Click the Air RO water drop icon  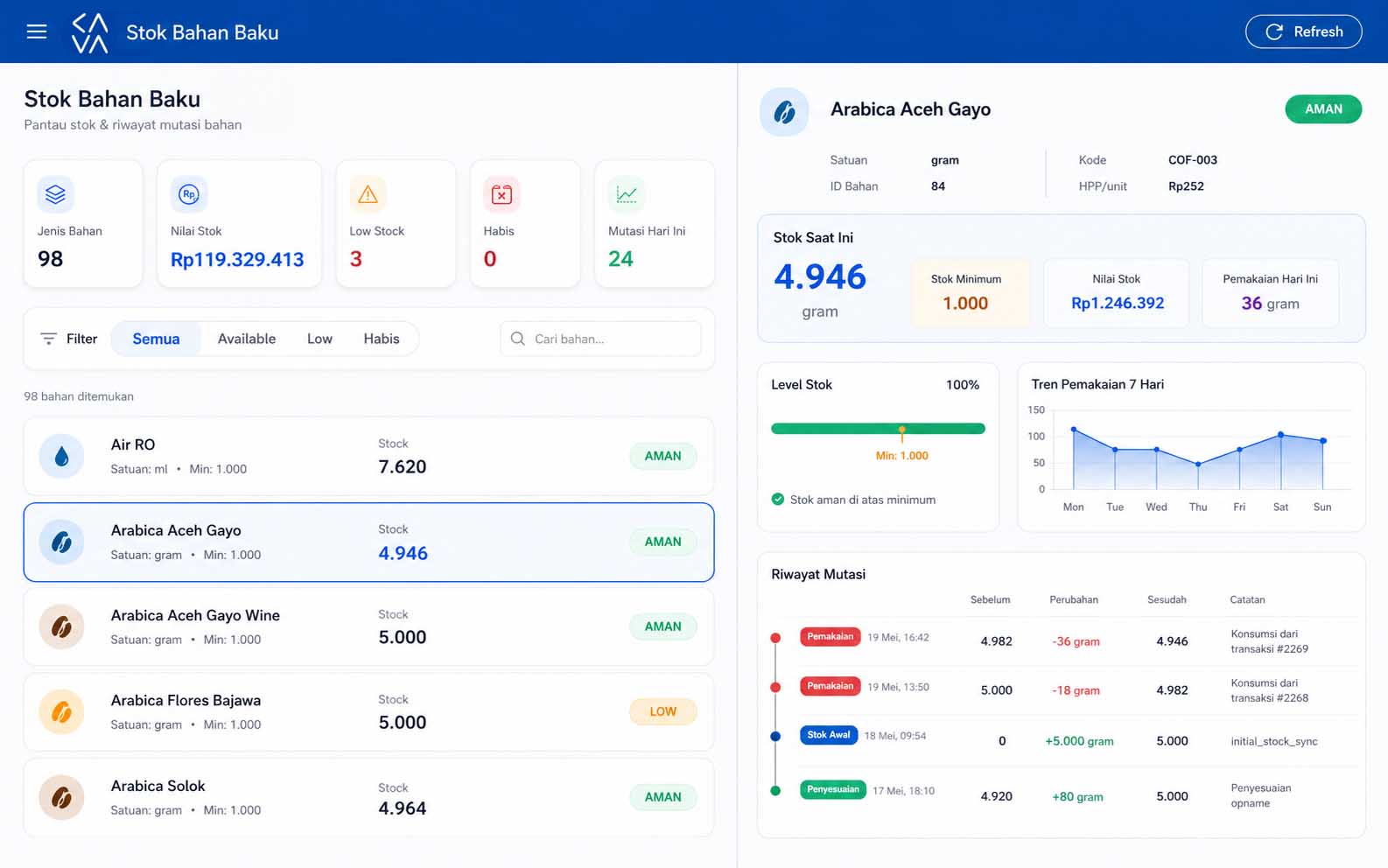61,456
